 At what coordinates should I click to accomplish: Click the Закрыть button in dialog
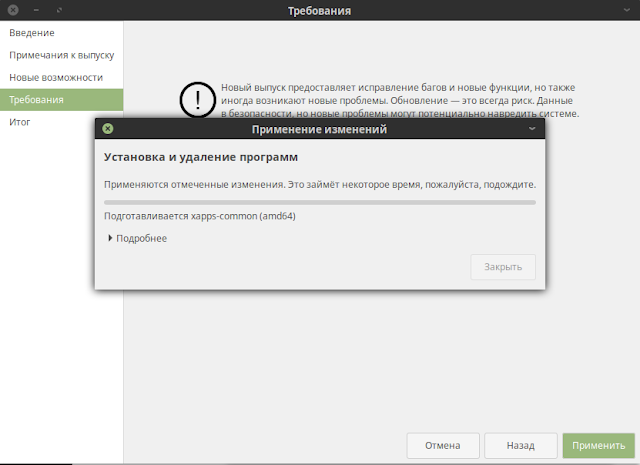click(503, 267)
